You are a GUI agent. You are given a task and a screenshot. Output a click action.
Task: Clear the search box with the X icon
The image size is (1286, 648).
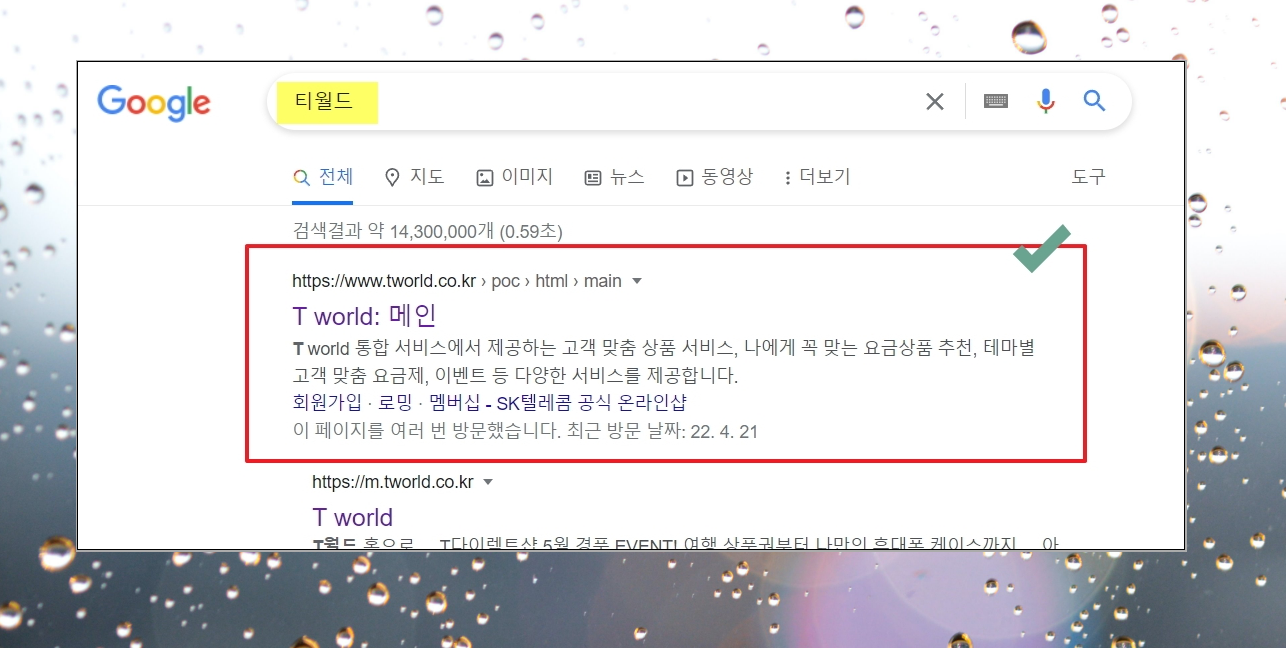tap(935, 101)
